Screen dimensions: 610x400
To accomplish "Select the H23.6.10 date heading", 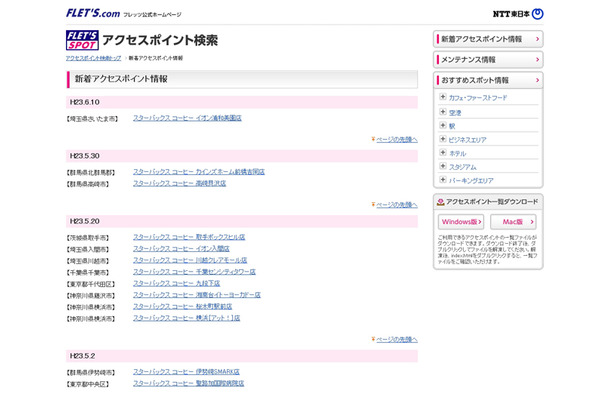I will (x=85, y=102).
